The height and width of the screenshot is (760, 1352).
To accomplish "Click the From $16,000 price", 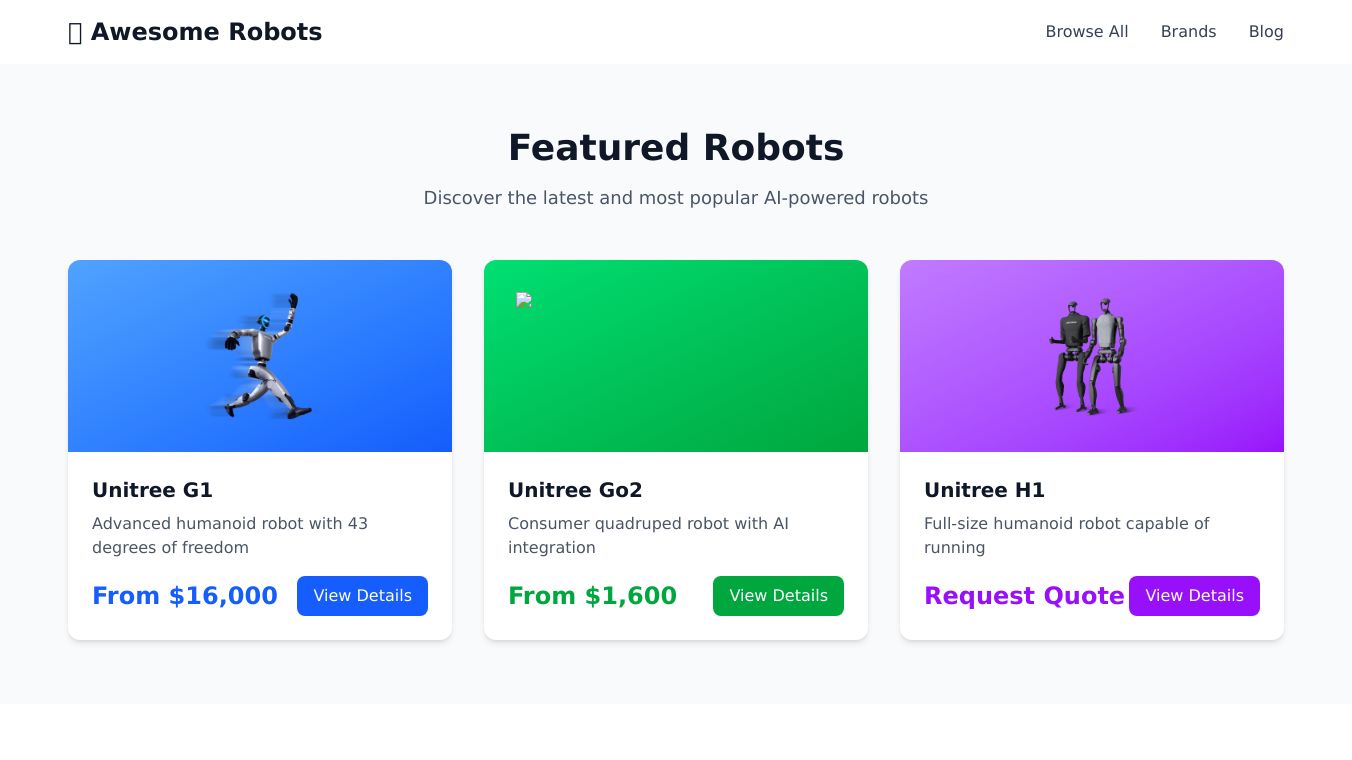I will [185, 596].
